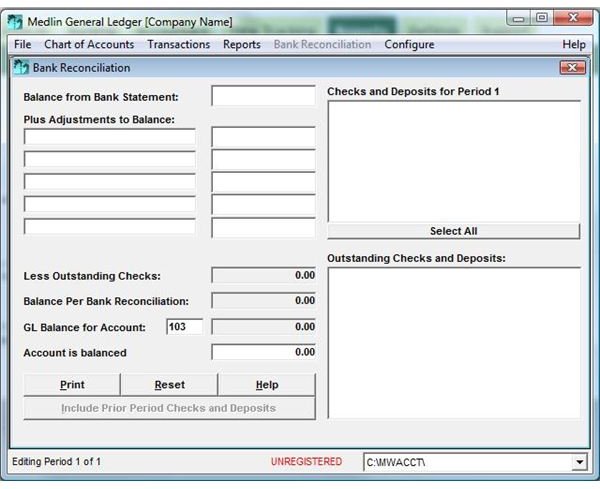Click the fourth adjustment description field
Image resolution: width=600 pixels, height=489 pixels.
tap(110, 204)
